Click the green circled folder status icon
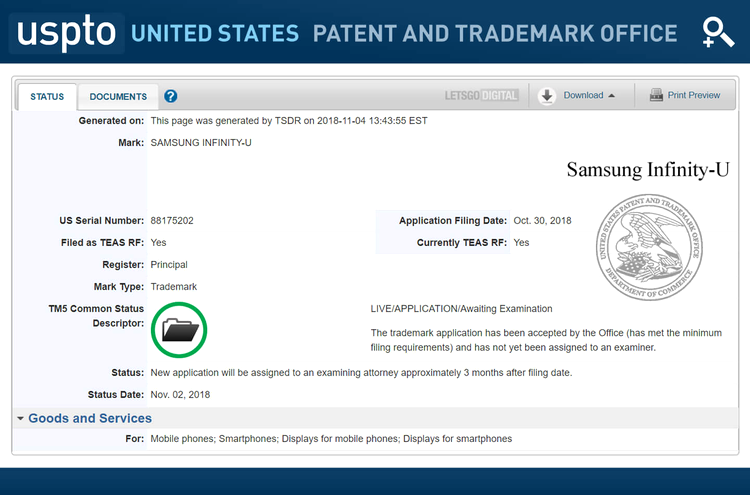The height and width of the screenshot is (495, 750). (179, 330)
